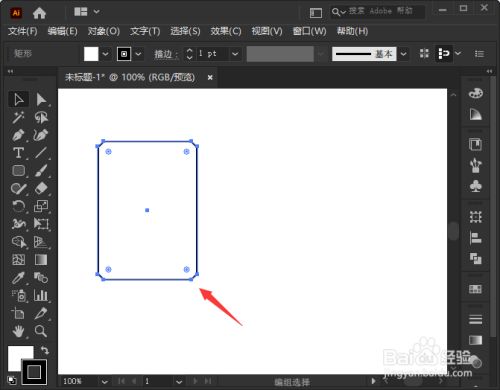
Task: Choose the Lasso tool
Action: tap(41, 117)
